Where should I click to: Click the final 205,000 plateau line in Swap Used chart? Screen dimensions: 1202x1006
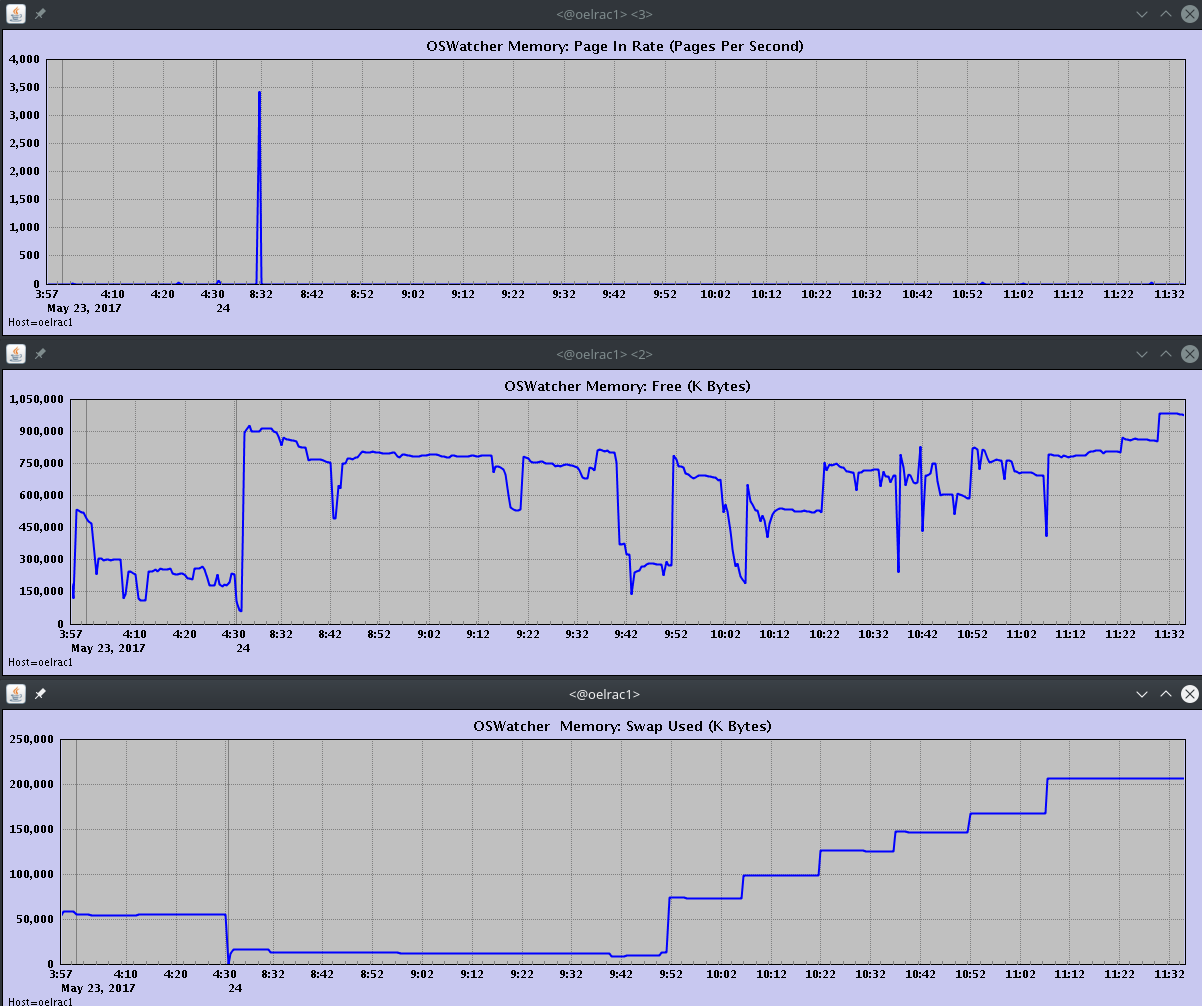[1115, 778]
